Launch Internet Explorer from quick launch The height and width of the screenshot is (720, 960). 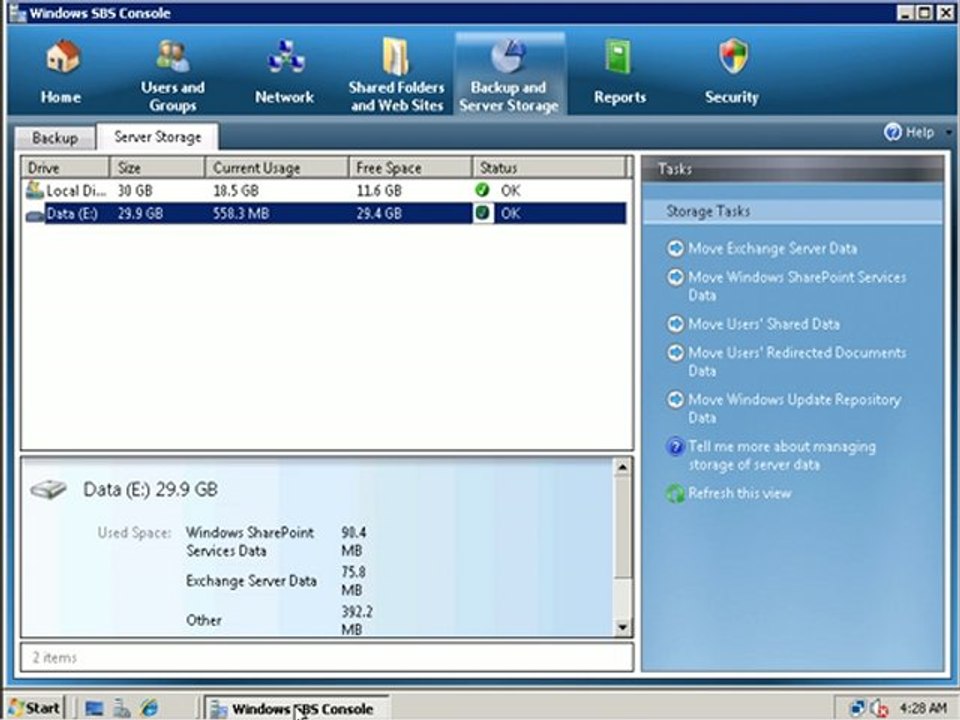tap(149, 708)
